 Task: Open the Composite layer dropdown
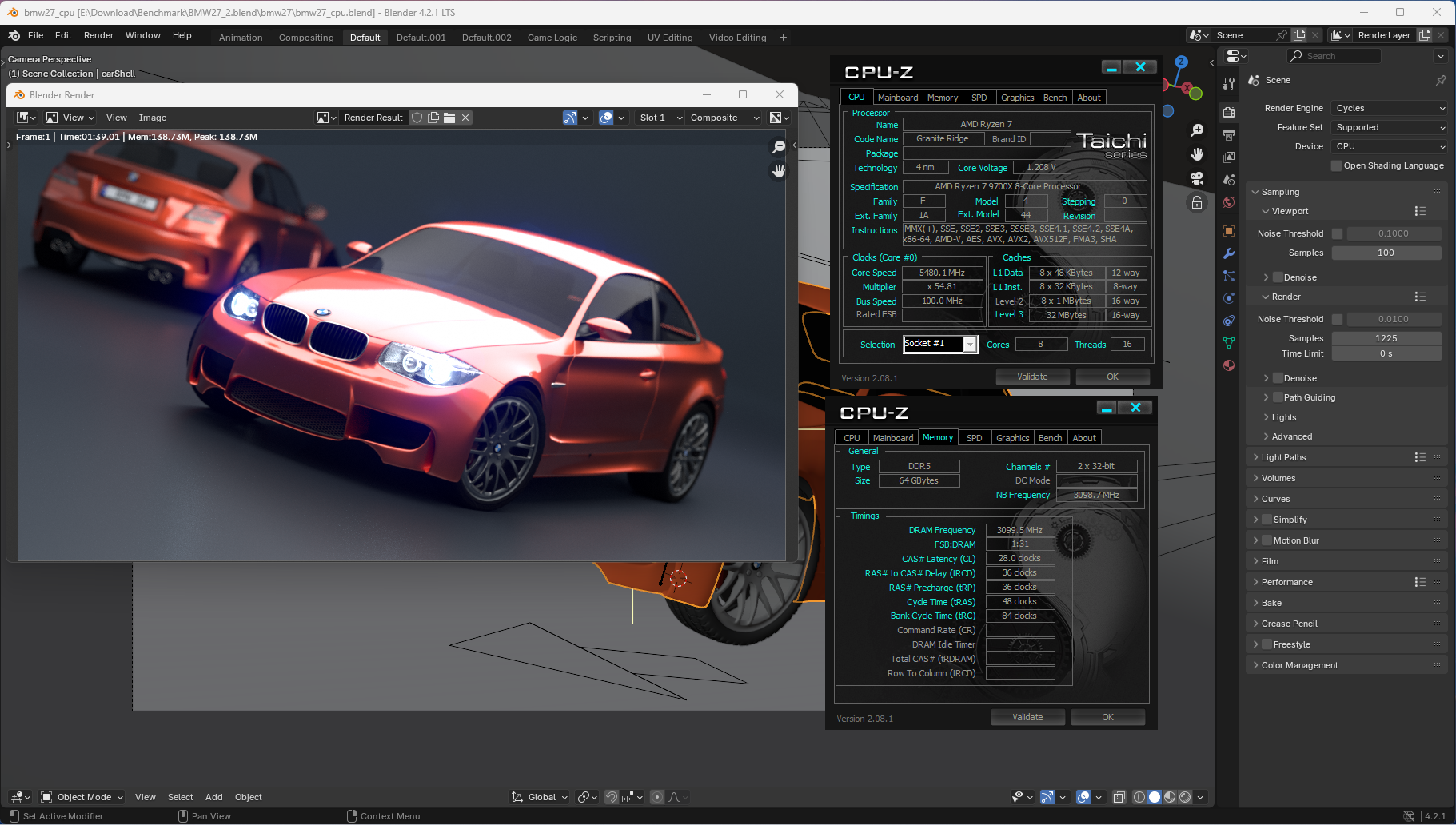click(x=724, y=118)
